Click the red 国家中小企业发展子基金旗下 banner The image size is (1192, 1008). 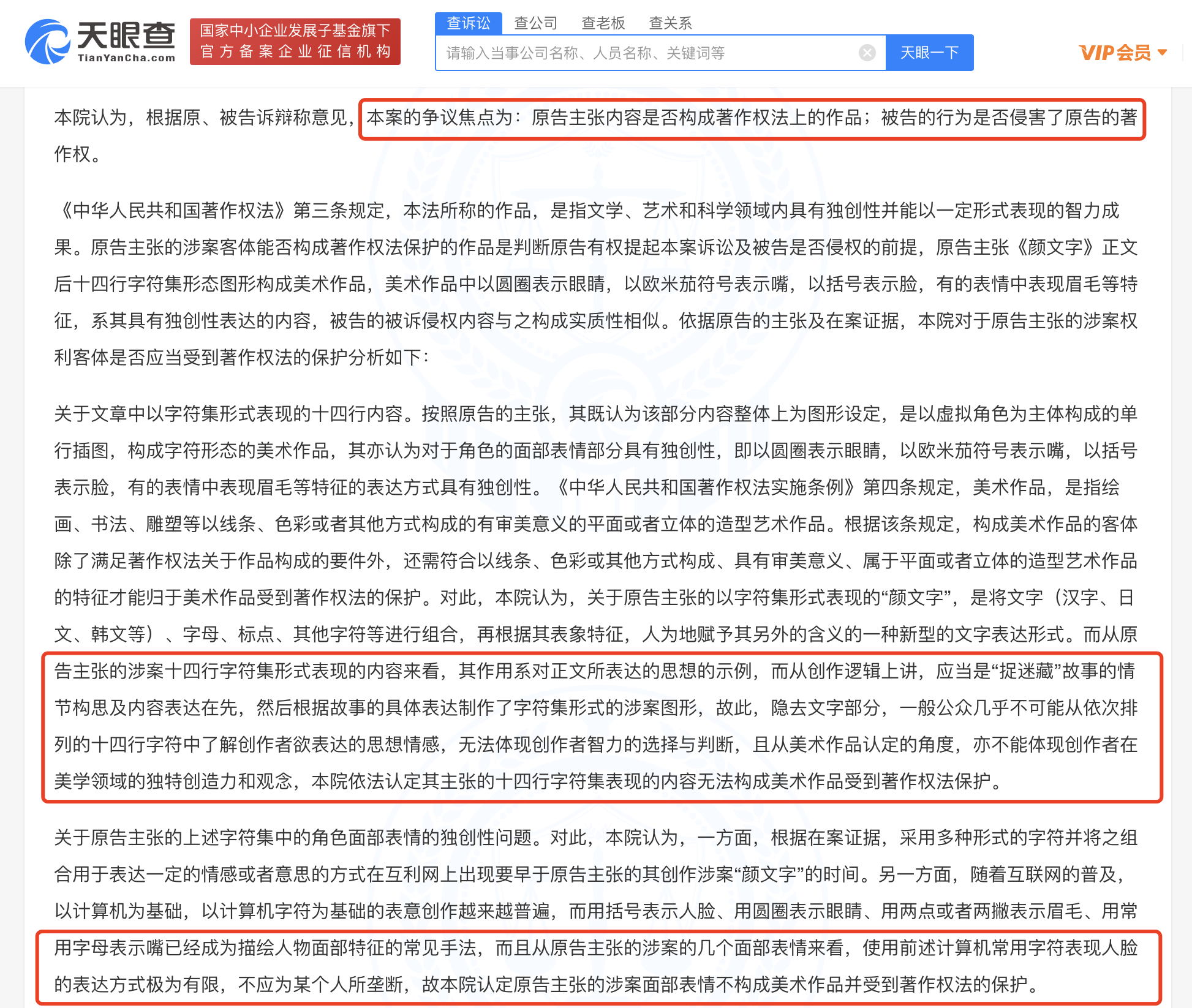click(x=295, y=31)
